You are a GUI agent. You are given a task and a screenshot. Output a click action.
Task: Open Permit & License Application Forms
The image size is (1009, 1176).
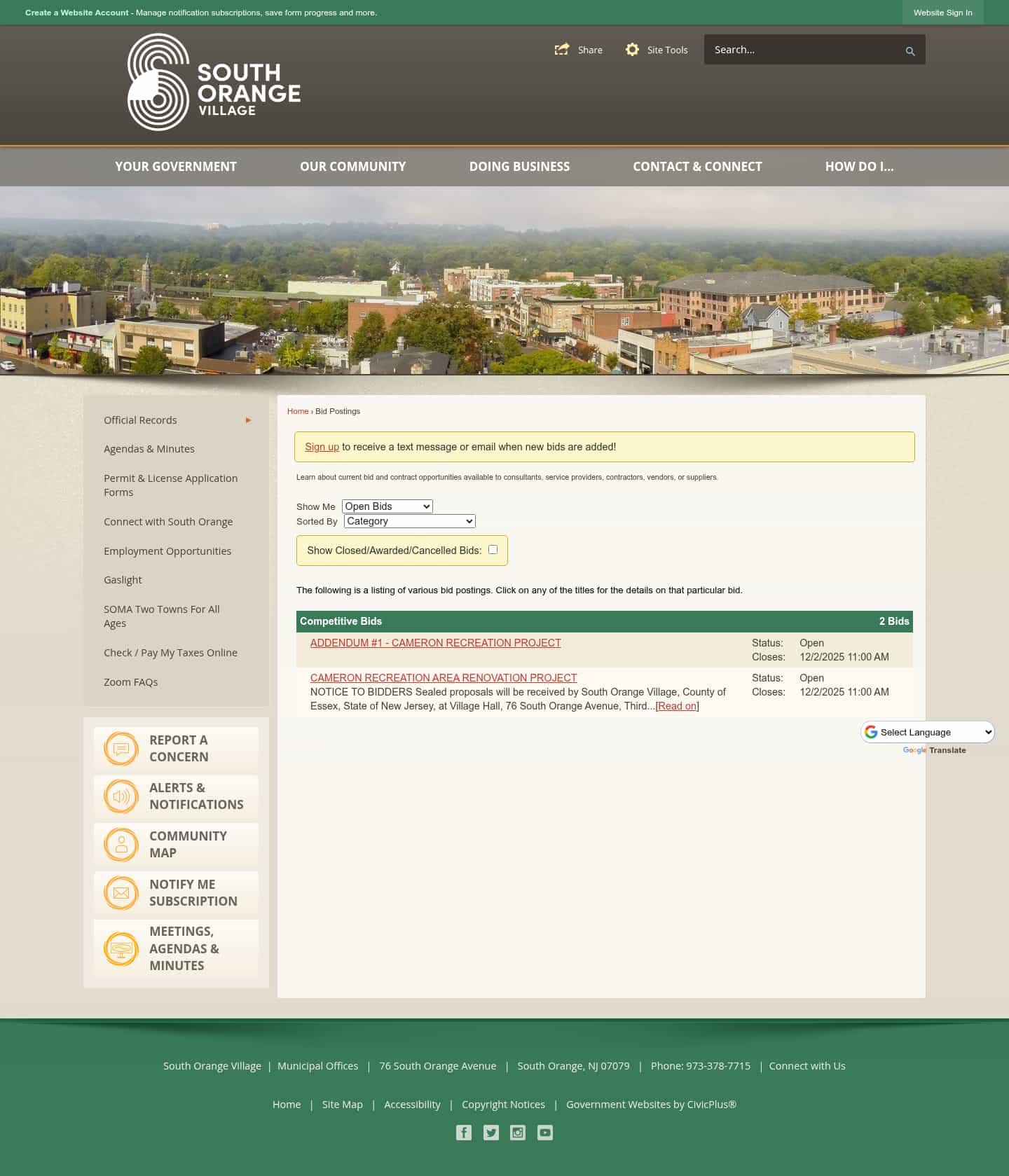[171, 485]
